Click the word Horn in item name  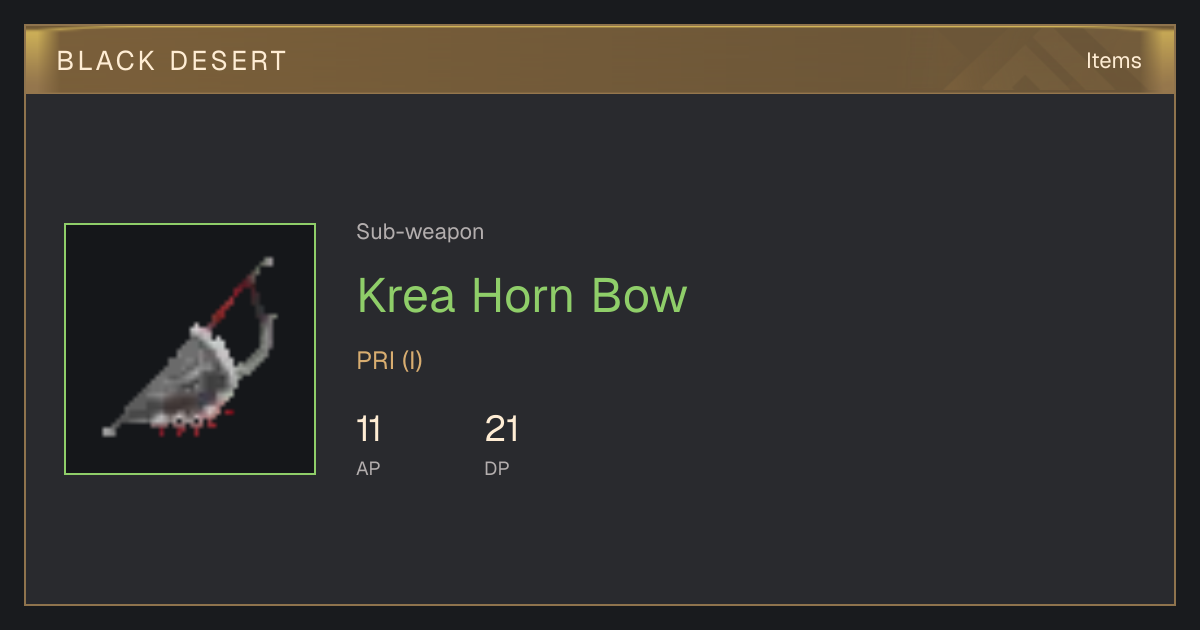[x=525, y=296]
